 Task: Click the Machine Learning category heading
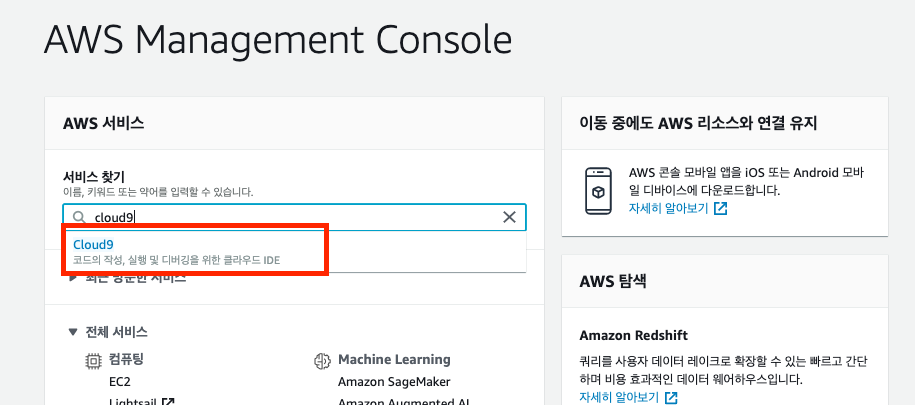(394, 359)
